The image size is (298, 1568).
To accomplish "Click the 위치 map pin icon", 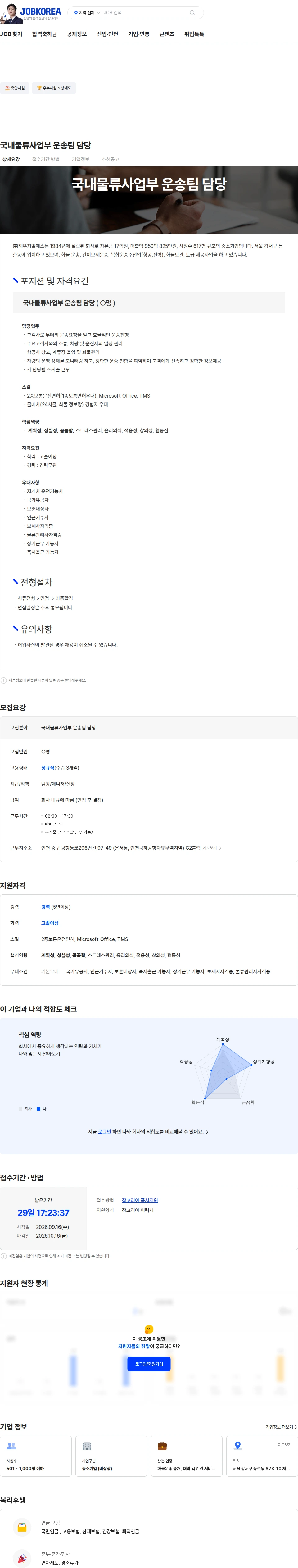I will (x=238, y=1446).
